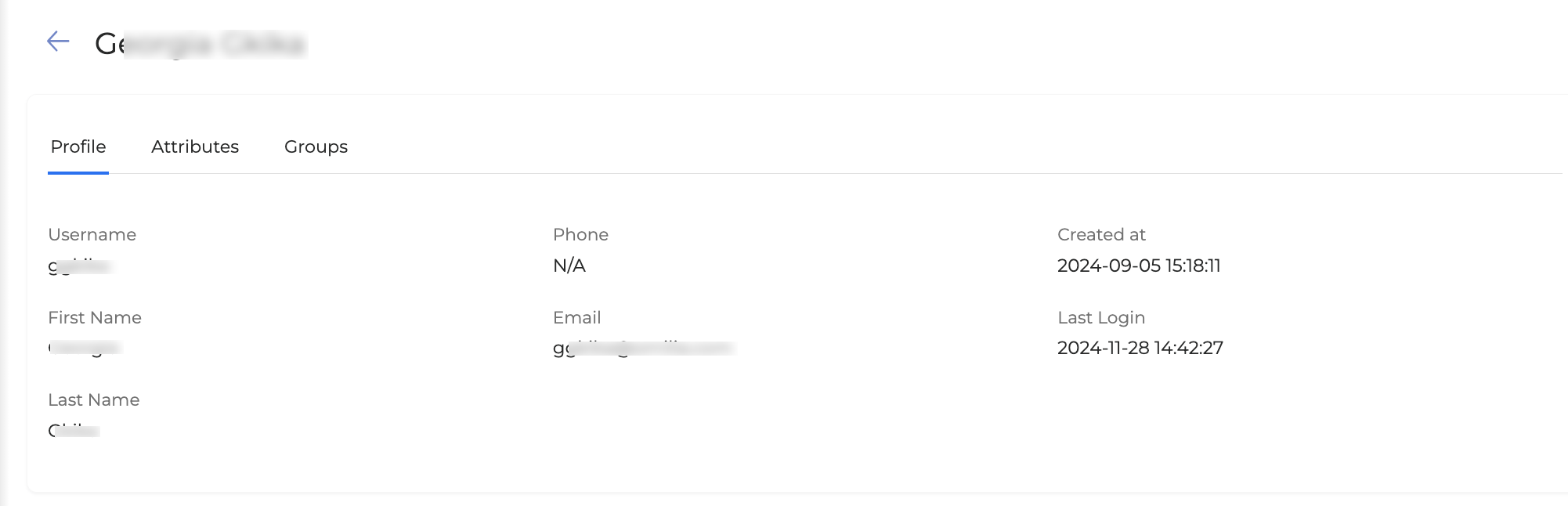Click the Created at label
The height and width of the screenshot is (506, 1568).
[1101, 234]
